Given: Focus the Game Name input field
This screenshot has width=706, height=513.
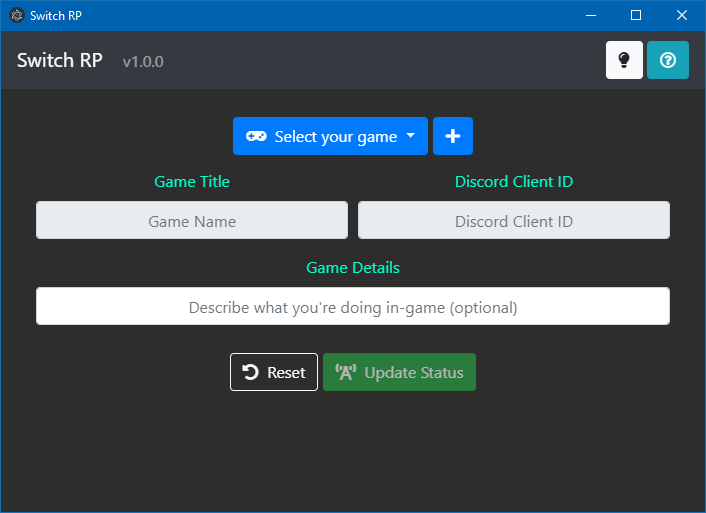Looking at the screenshot, I should 192,220.
